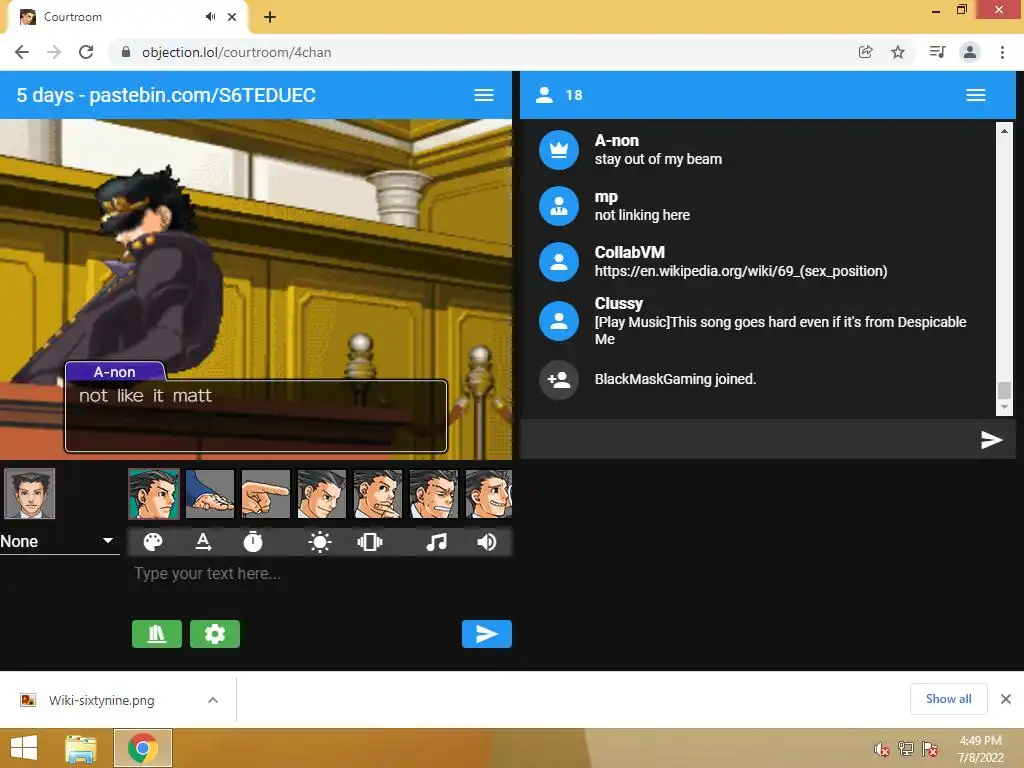Click the A-non chat message 'stay out of my beam'
1024x768 pixels.
(x=658, y=159)
